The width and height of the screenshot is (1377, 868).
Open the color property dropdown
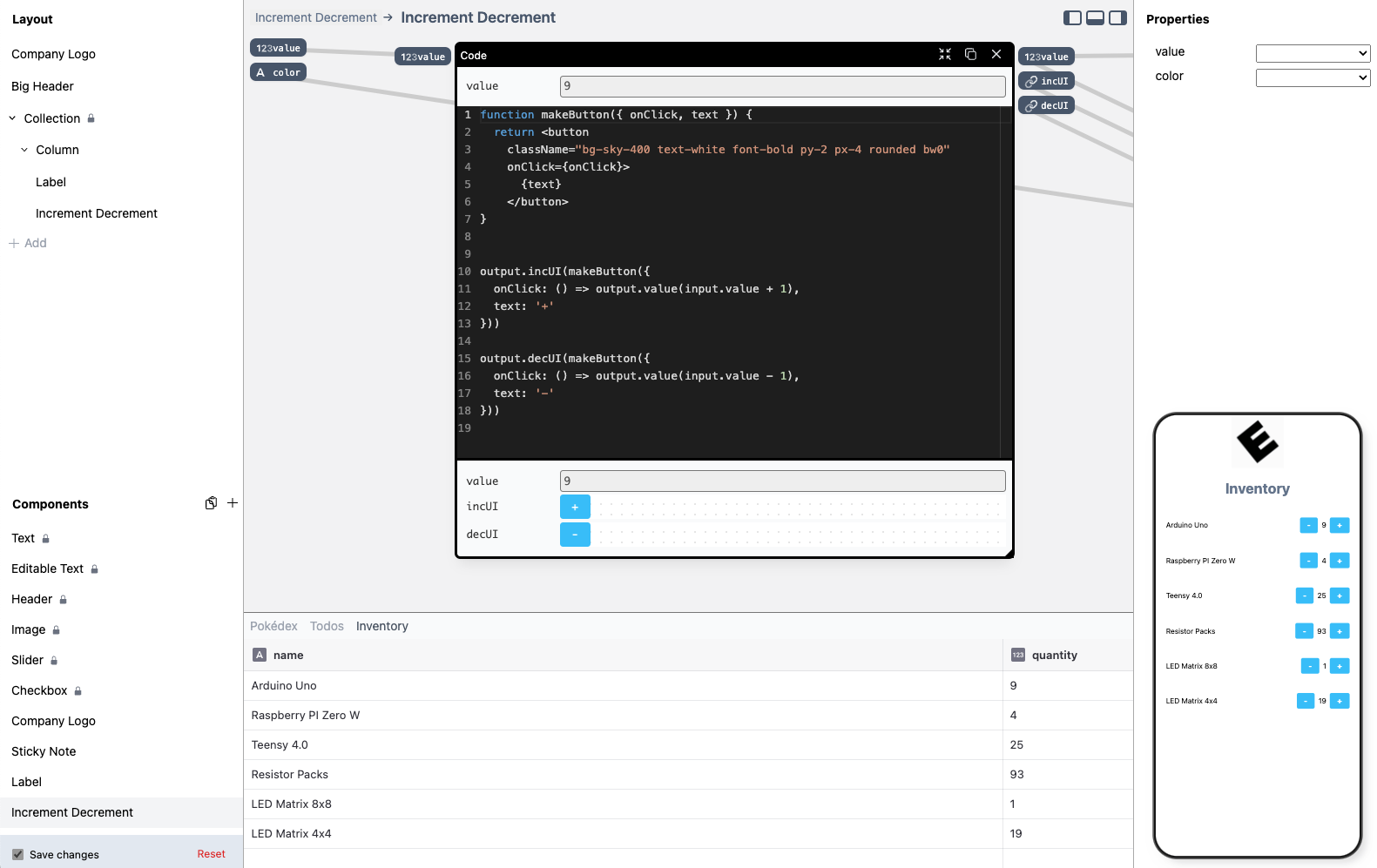tap(1313, 77)
